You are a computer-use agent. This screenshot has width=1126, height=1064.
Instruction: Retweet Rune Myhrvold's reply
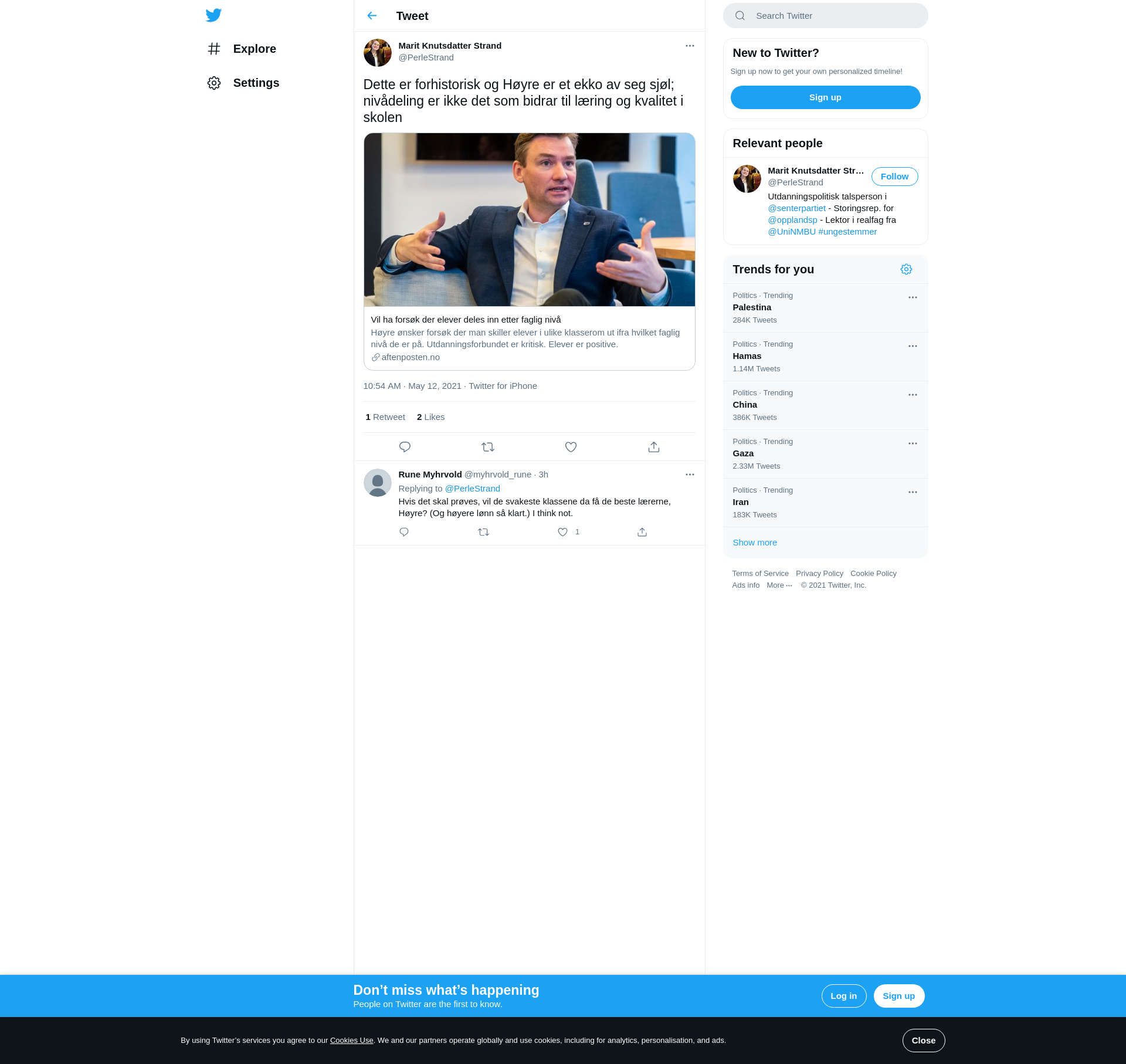(x=483, y=532)
